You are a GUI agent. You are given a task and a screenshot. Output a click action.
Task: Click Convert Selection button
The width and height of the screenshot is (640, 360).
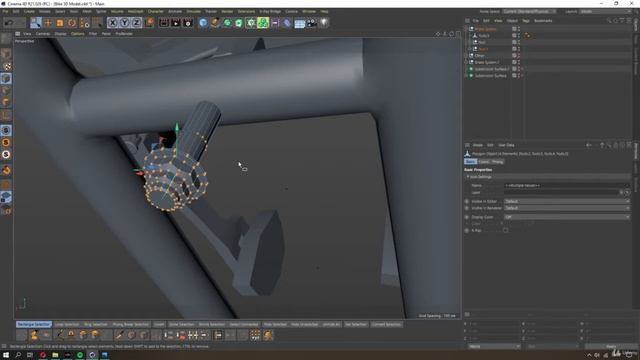pyautogui.click(x=386, y=324)
